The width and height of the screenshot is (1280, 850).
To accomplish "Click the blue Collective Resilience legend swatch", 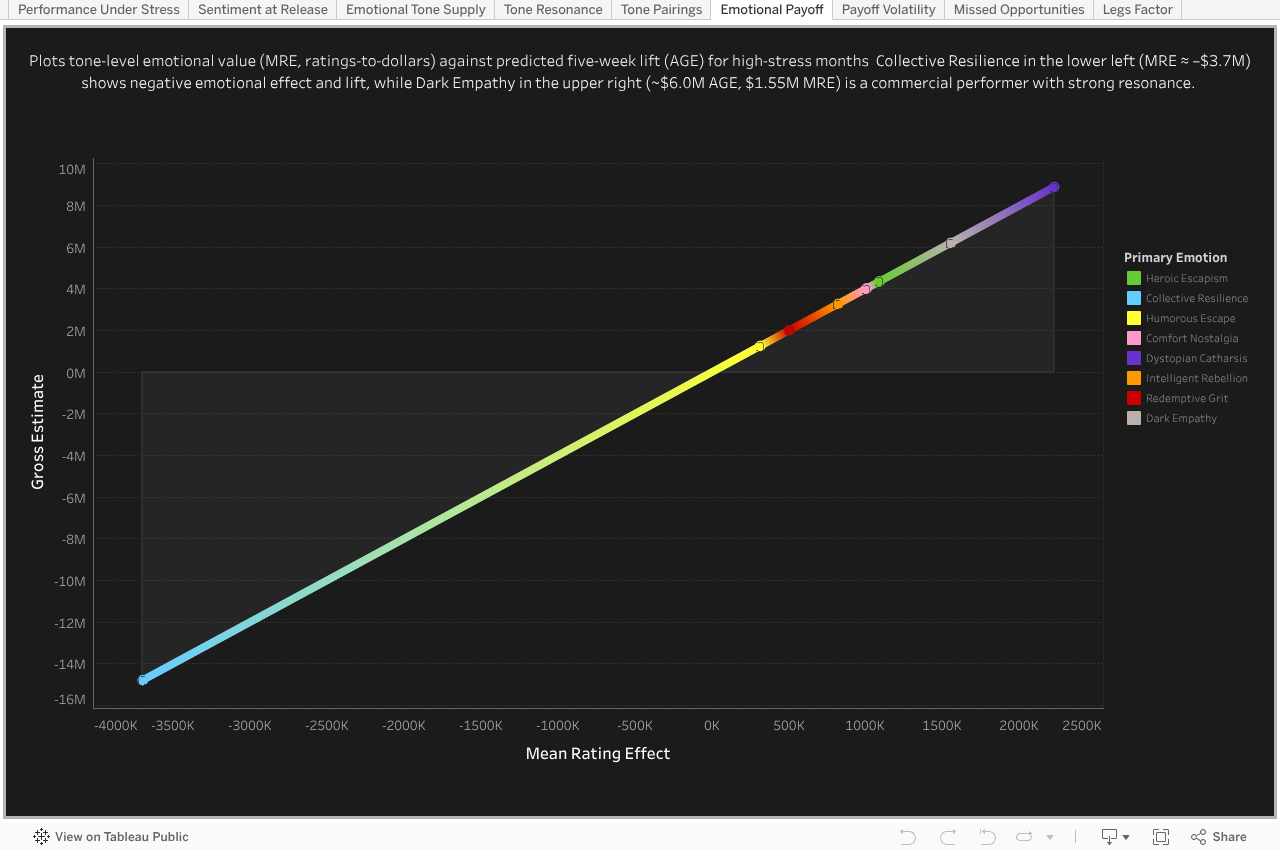I will tap(1134, 298).
